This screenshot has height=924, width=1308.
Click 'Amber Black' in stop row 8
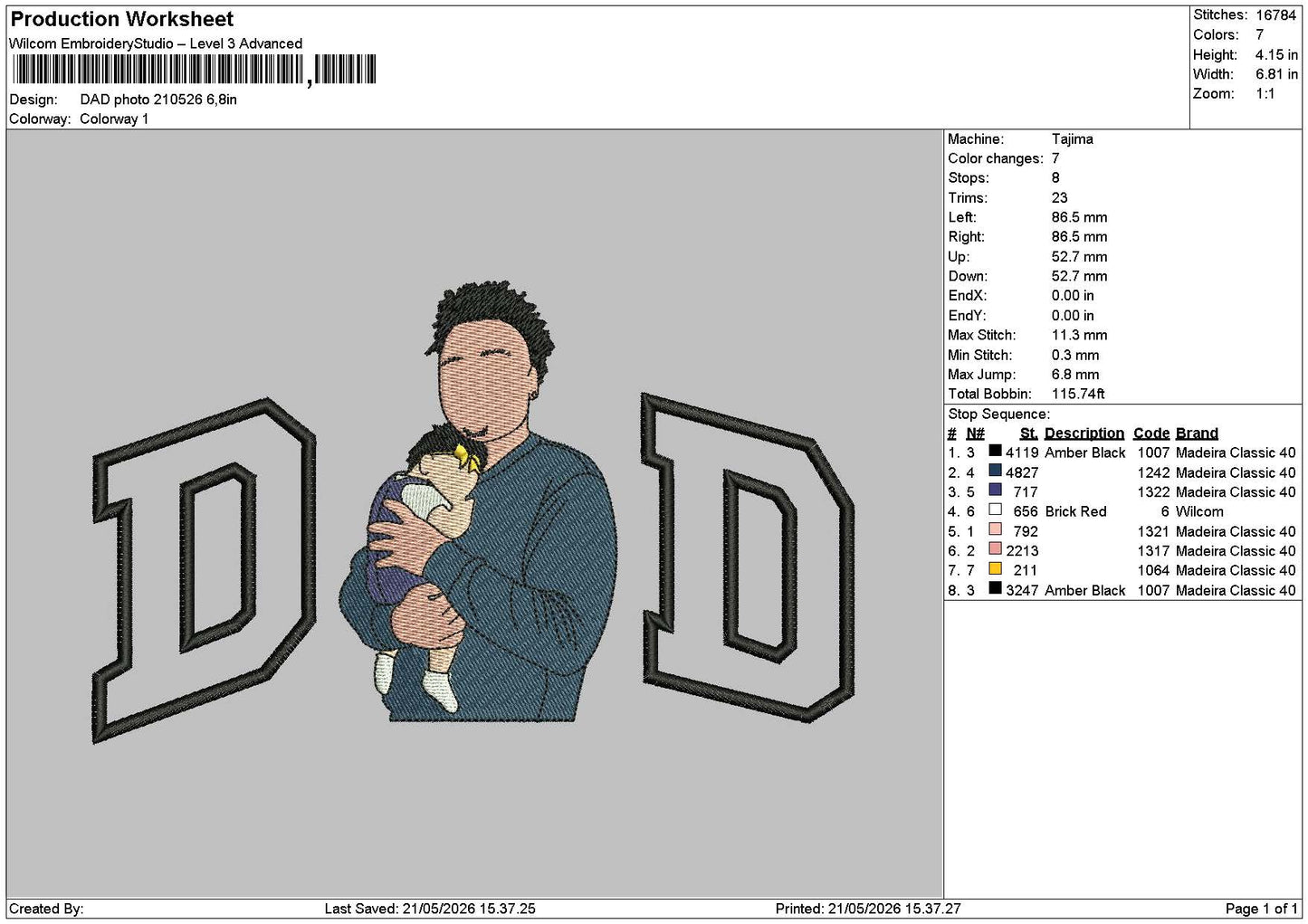click(x=1085, y=591)
